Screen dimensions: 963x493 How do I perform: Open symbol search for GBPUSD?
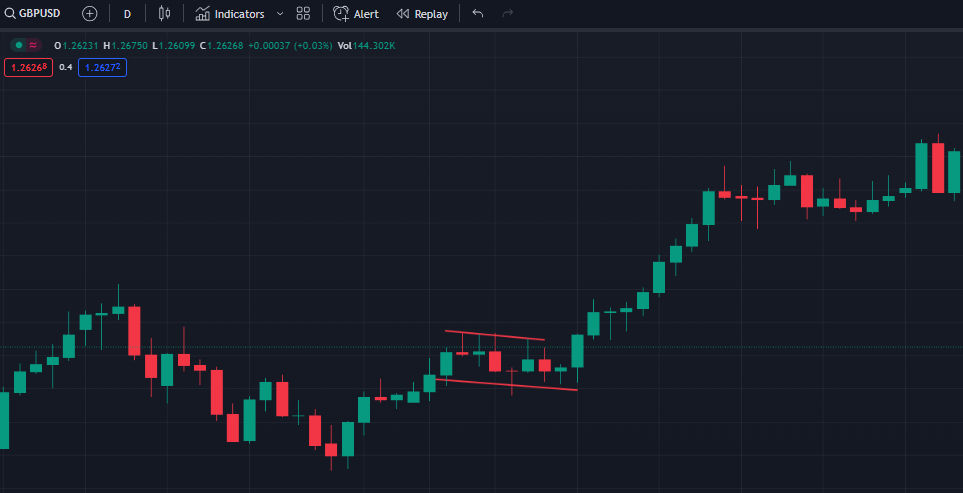click(x=33, y=14)
